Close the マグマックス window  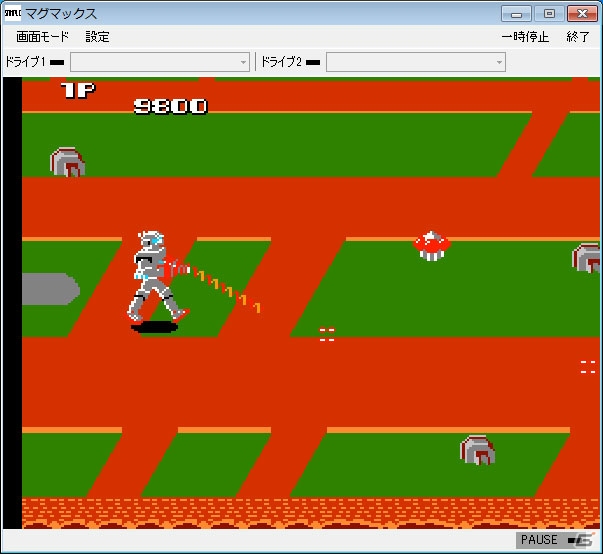coord(582,14)
